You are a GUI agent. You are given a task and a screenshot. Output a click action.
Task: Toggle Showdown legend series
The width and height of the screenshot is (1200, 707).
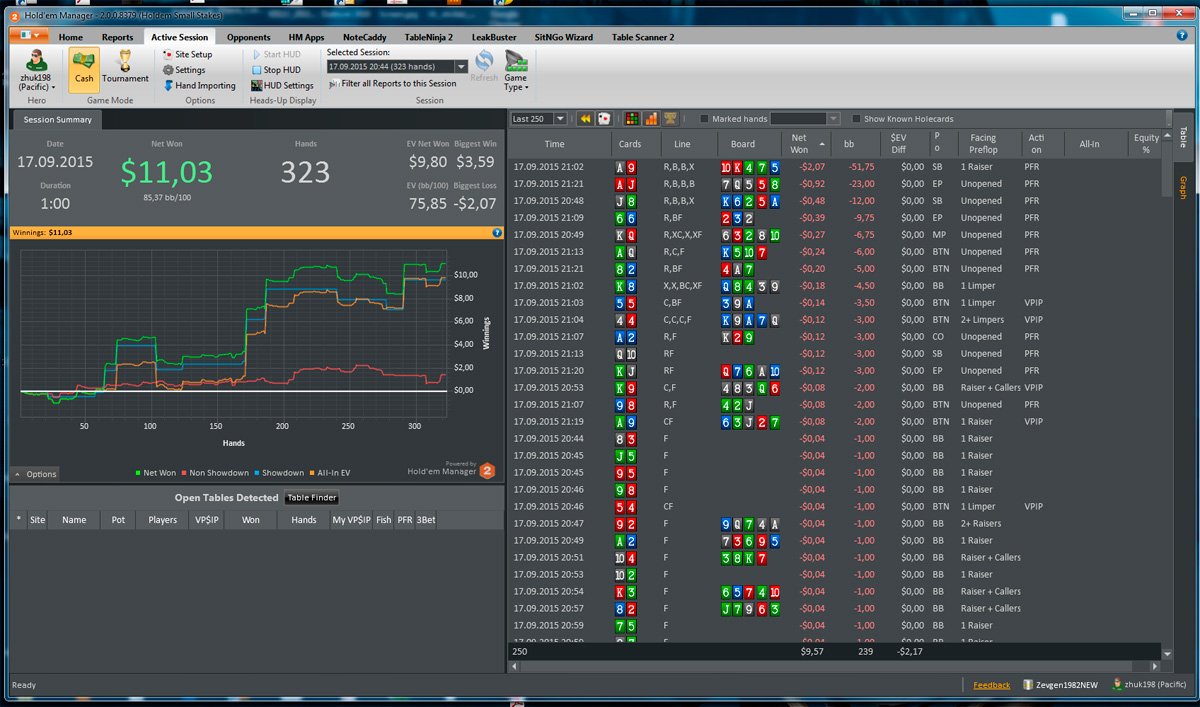(278, 473)
